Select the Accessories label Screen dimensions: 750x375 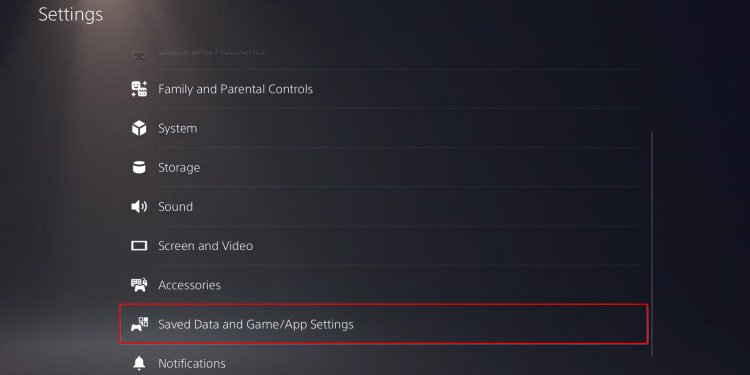coord(189,285)
